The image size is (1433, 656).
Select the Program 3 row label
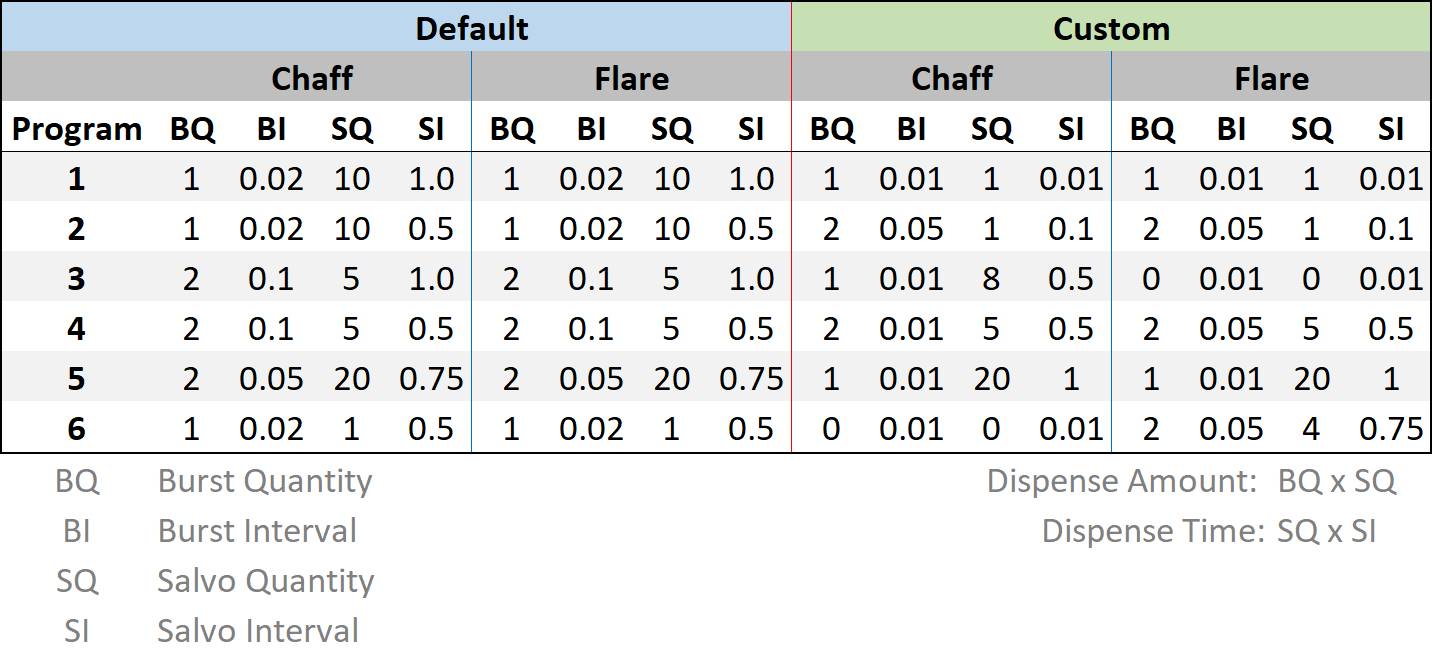pyautogui.click(x=77, y=279)
